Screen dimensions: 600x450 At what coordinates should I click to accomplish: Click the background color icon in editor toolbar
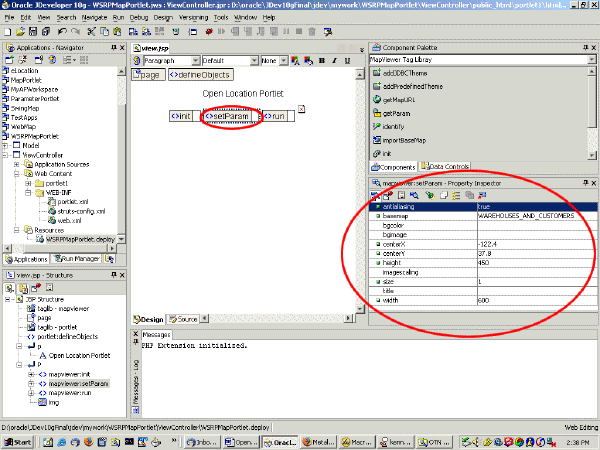[308, 60]
